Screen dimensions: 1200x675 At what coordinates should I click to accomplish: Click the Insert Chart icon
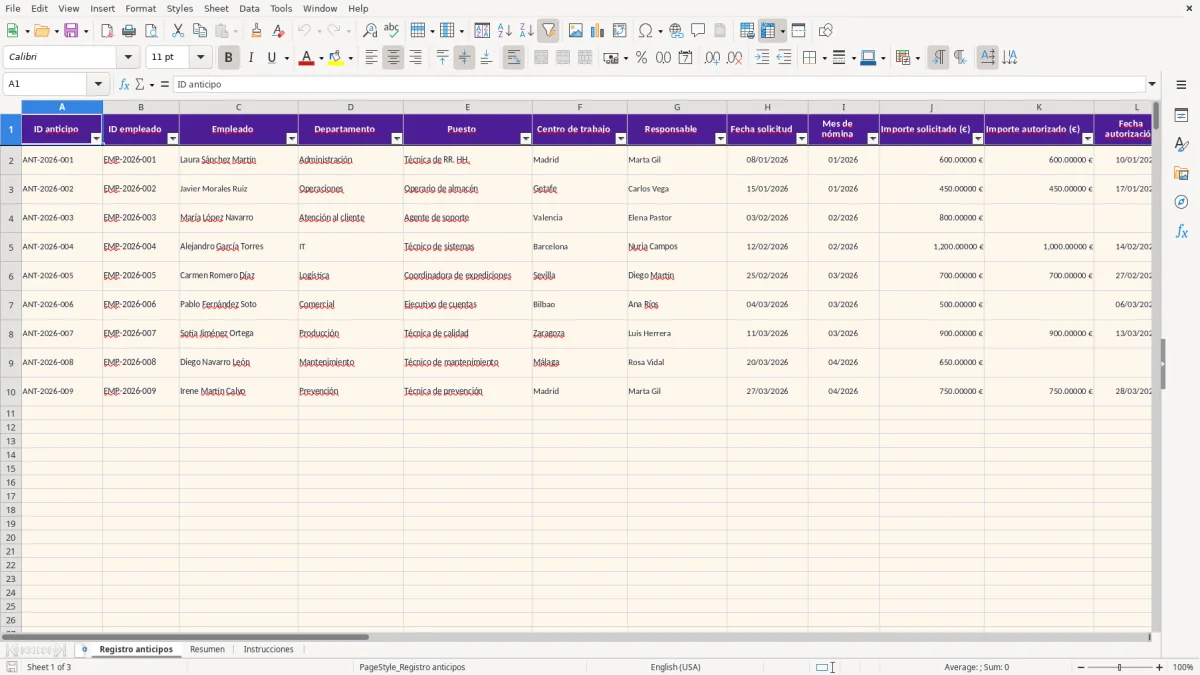598,31
